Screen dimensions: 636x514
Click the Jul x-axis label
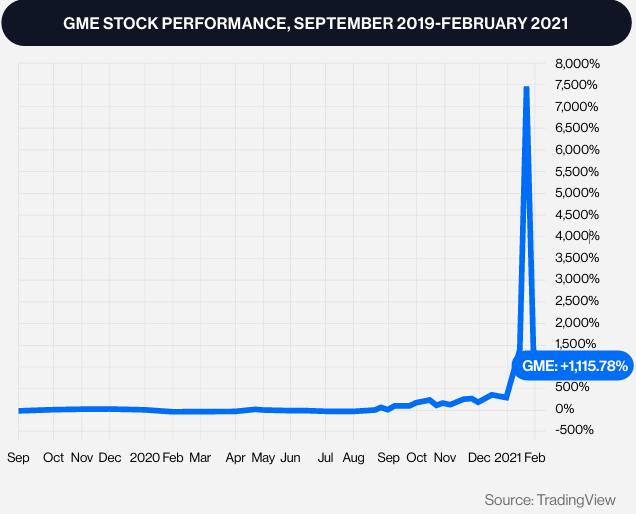325,458
